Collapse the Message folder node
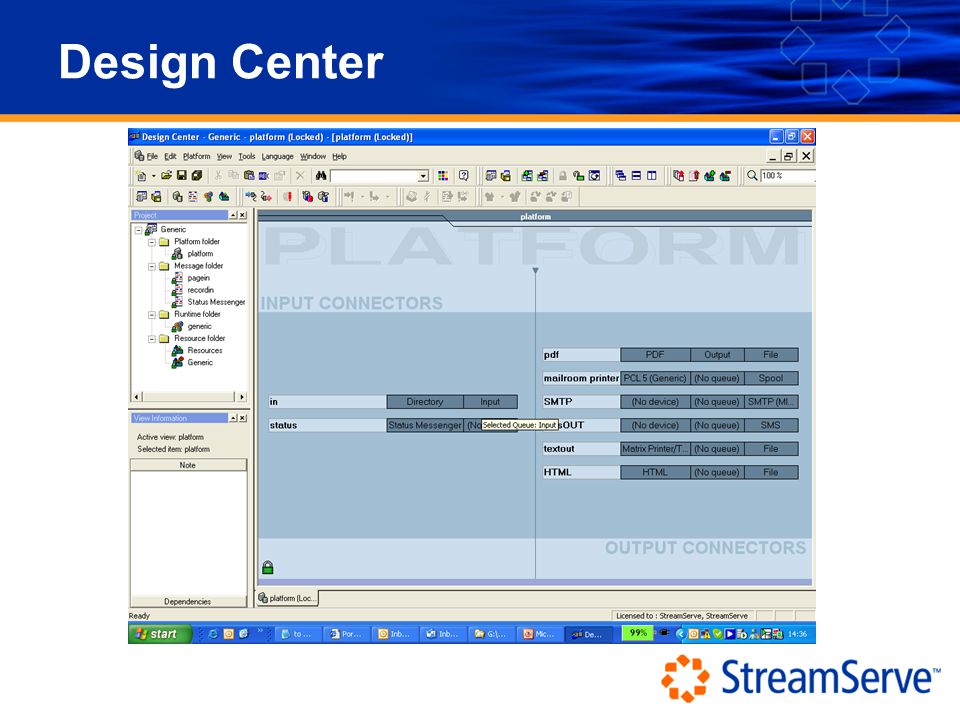This screenshot has width=960, height=720. point(152,267)
